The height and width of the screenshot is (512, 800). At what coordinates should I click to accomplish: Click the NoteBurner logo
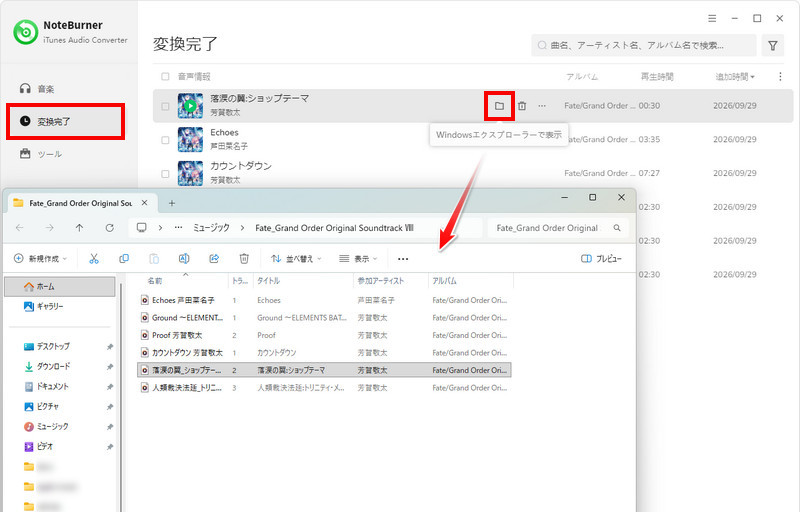tap(26, 32)
